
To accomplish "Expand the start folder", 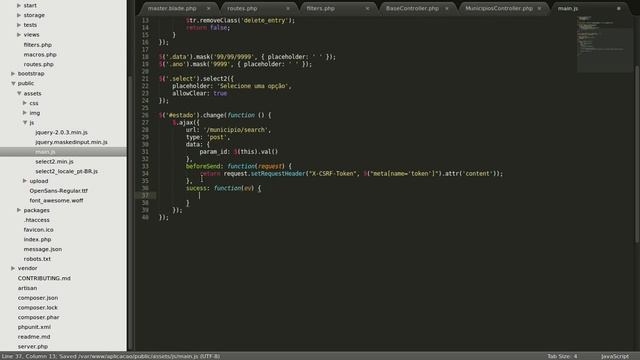I will (19, 5).
